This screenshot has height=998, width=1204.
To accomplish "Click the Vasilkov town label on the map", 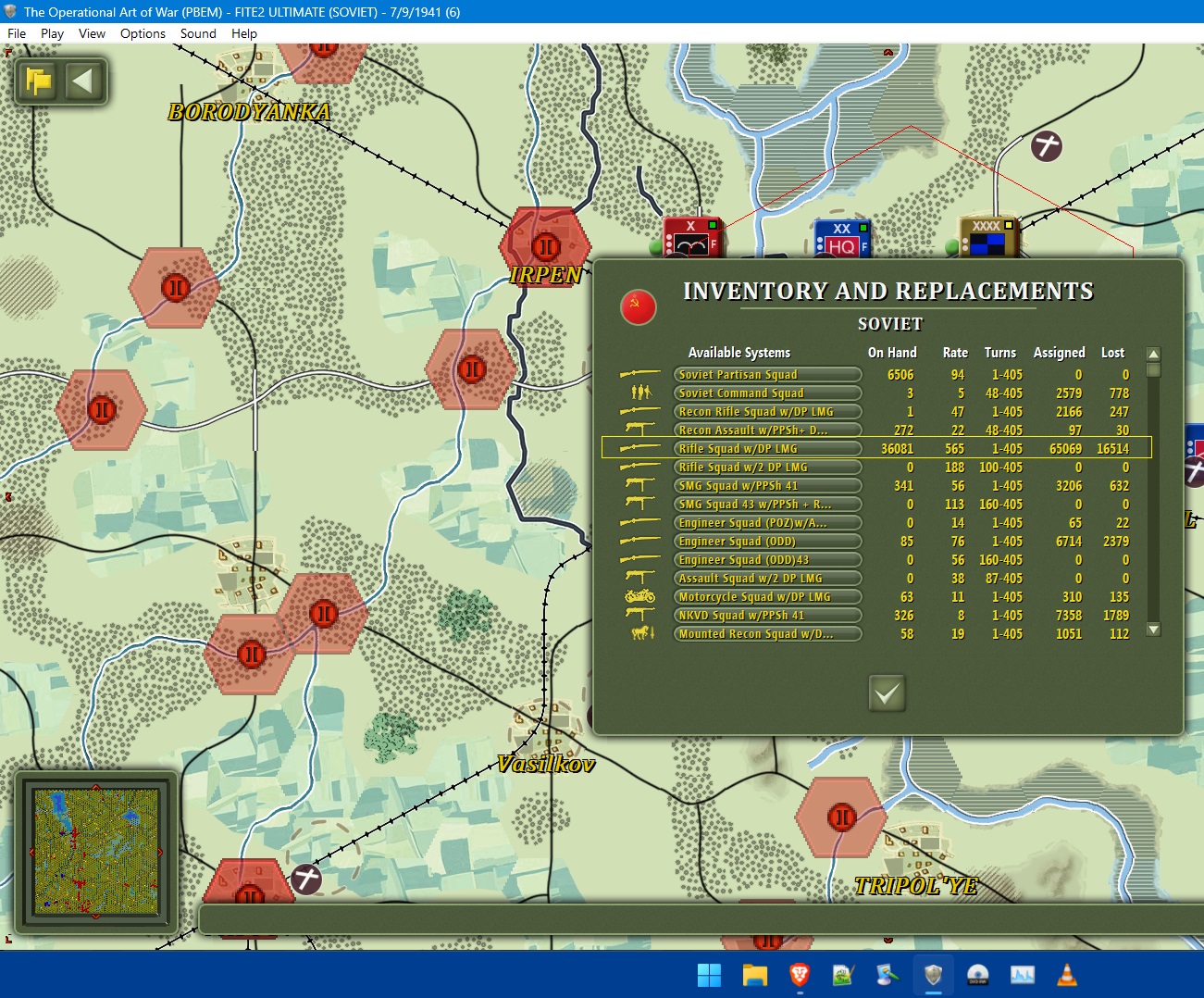I will coord(545,764).
